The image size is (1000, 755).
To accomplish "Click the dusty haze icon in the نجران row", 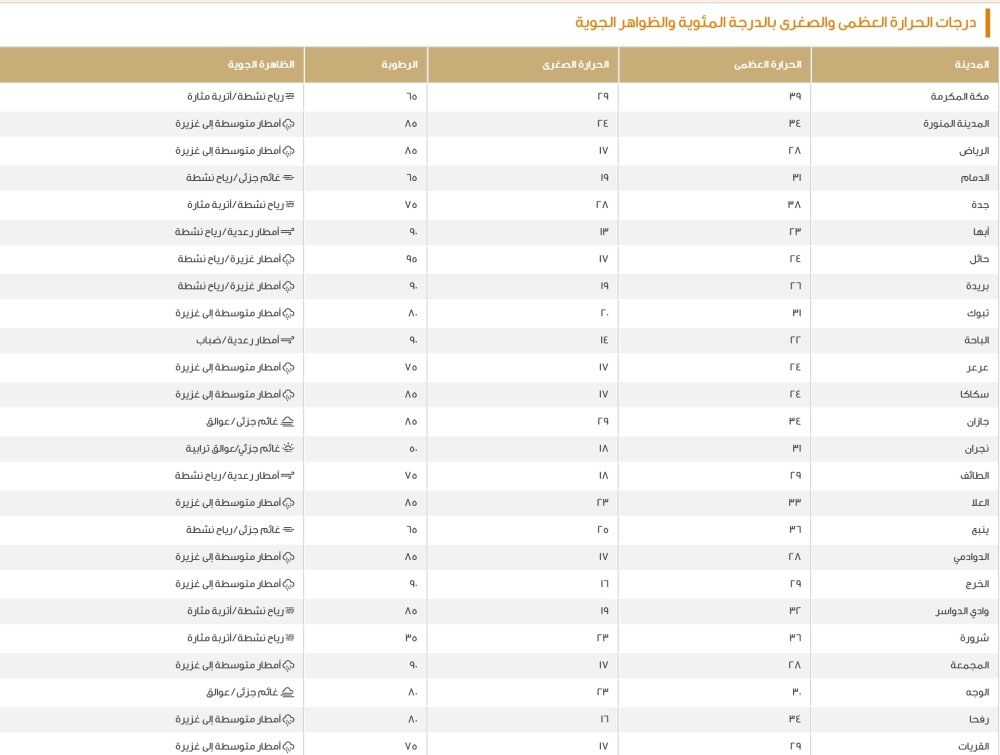I will (289, 449).
